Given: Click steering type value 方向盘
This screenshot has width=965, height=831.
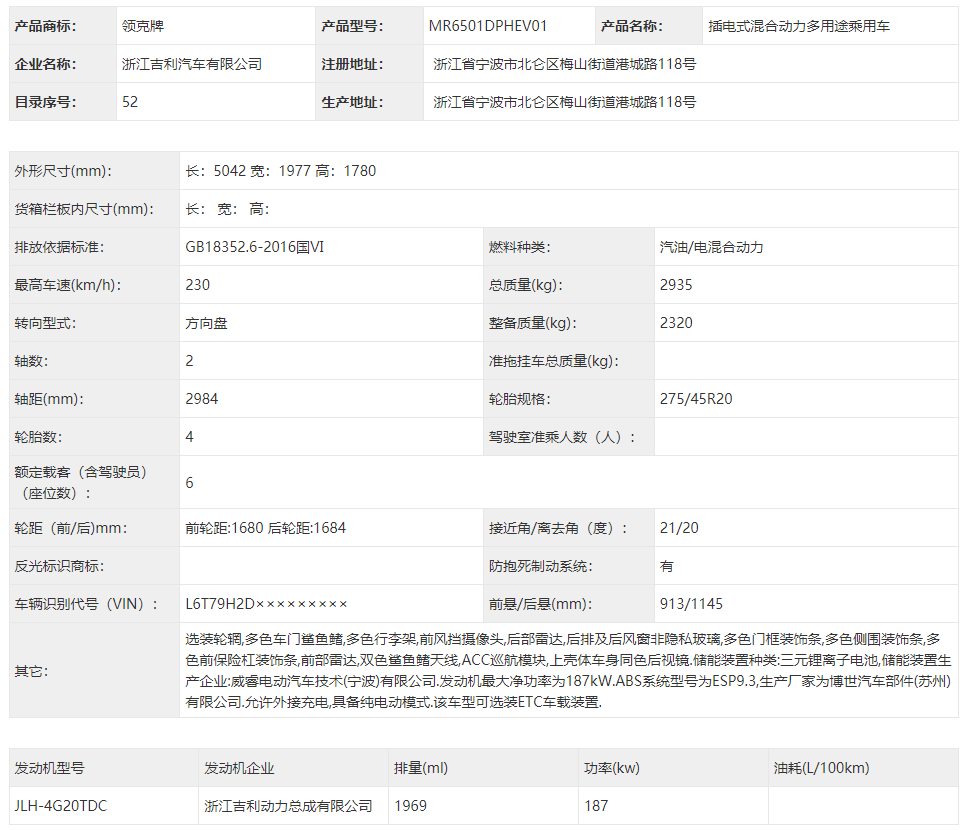Looking at the screenshot, I should click(206, 323).
